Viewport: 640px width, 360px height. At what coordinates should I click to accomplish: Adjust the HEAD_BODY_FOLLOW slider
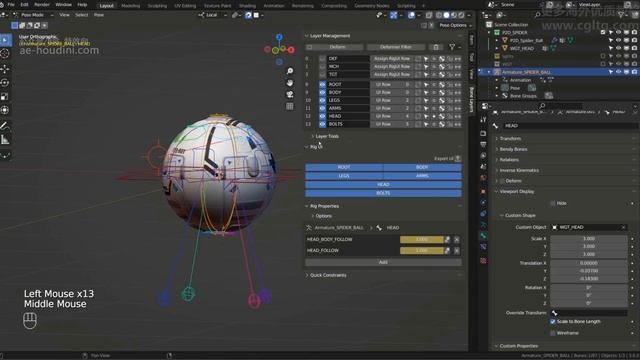click(422, 240)
